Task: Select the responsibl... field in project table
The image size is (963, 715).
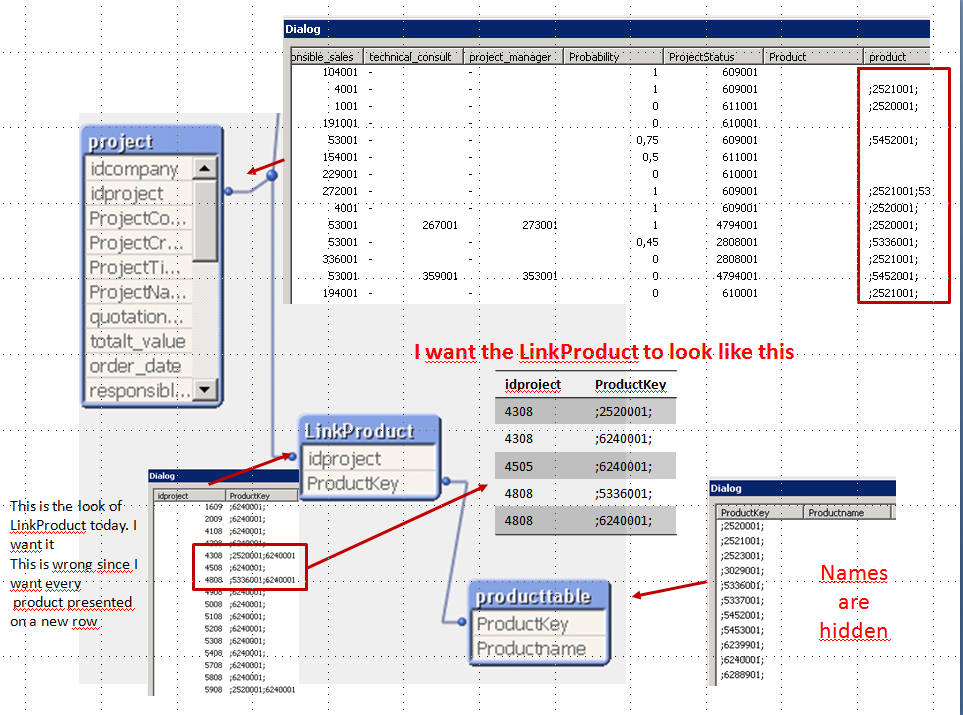Action: pyautogui.click(x=139, y=390)
